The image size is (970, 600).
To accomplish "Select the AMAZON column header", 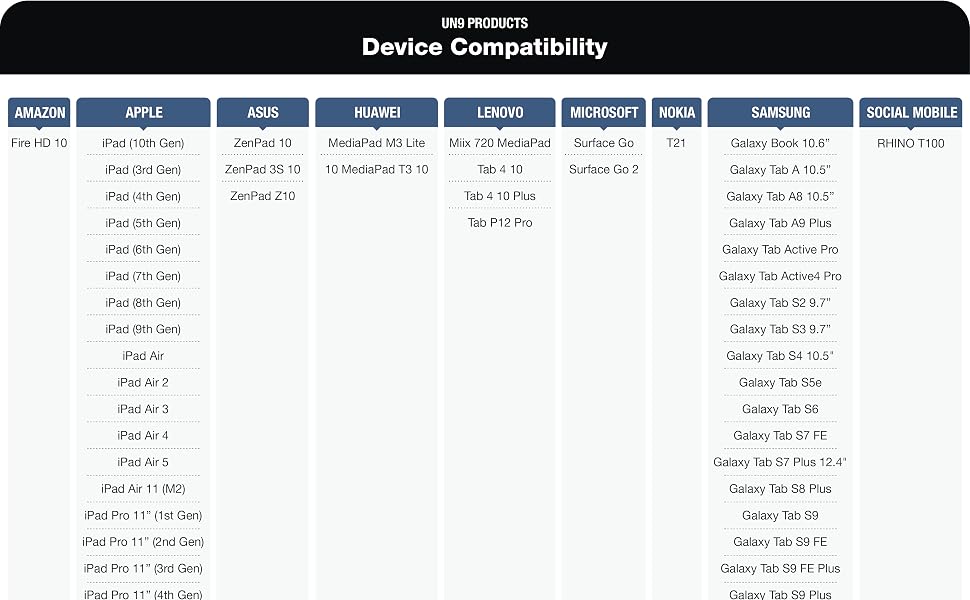I will [39, 113].
